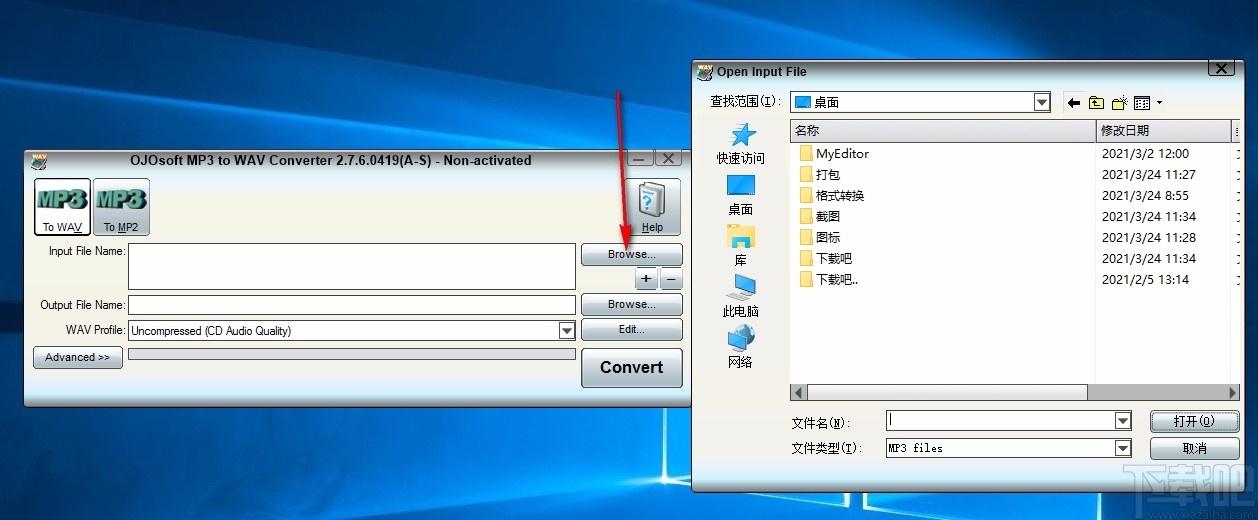Click the date 2021/3/24 8:55
The width and height of the screenshot is (1258, 520).
click(x=1145, y=195)
